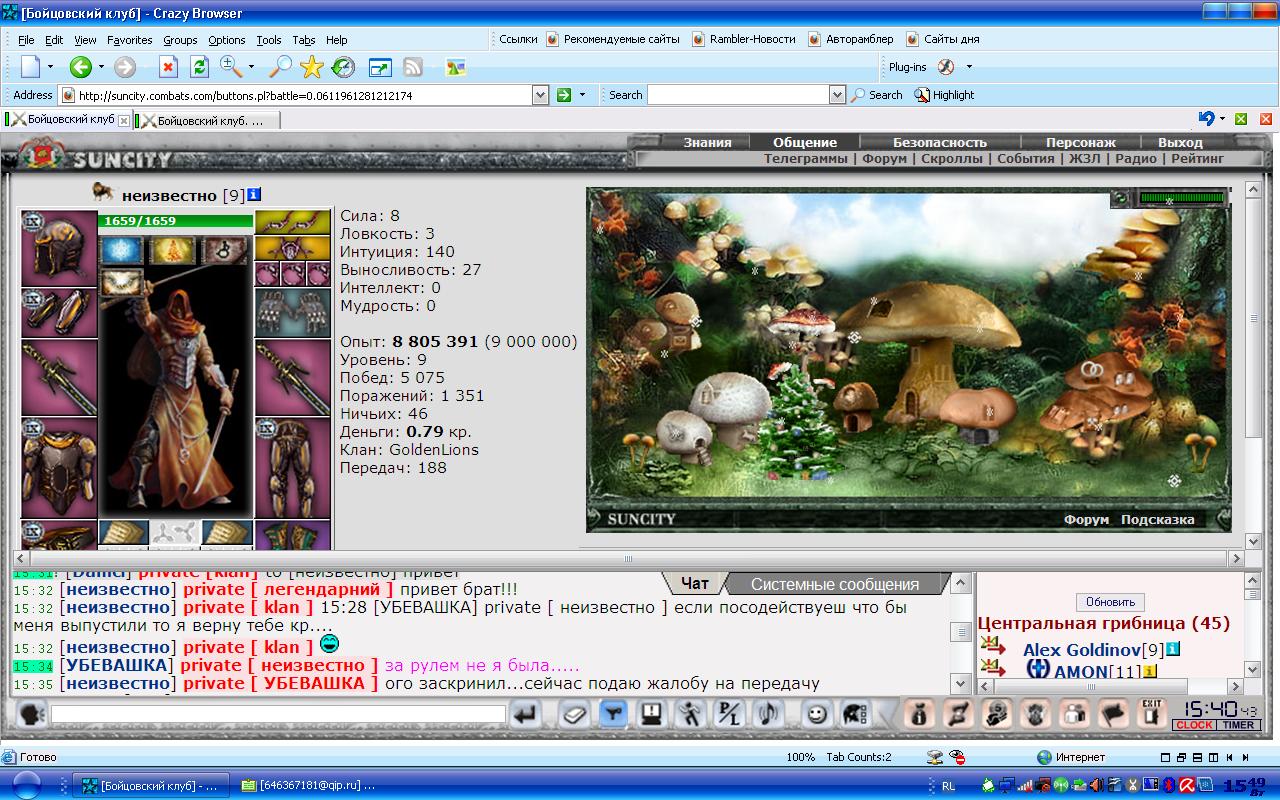Click the snowflake effect icon
The height and width of the screenshot is (800, 1280).
click(x=121, y=249)
